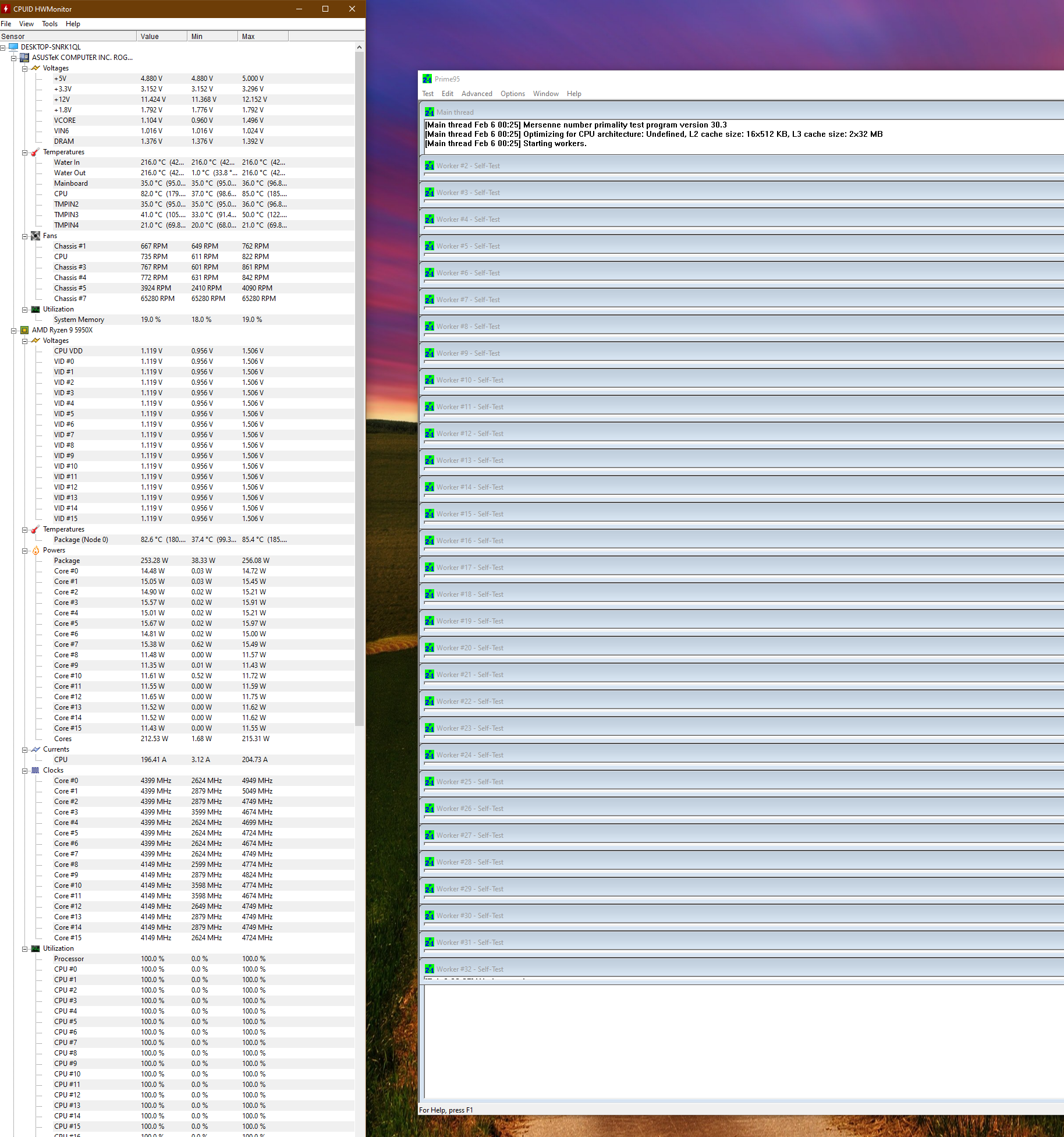Collapse the Currents group
The height and width of the screenshot is (1137, 1064).
(x=25, y=750)
